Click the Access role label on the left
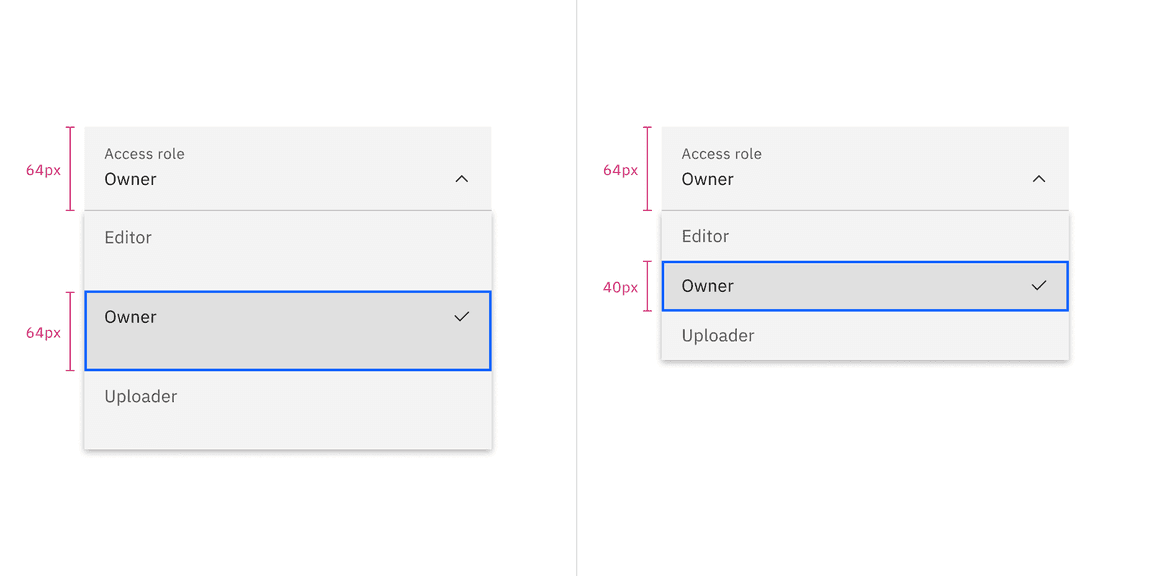Screen dimensions: 1152x576 pos(144,153)
